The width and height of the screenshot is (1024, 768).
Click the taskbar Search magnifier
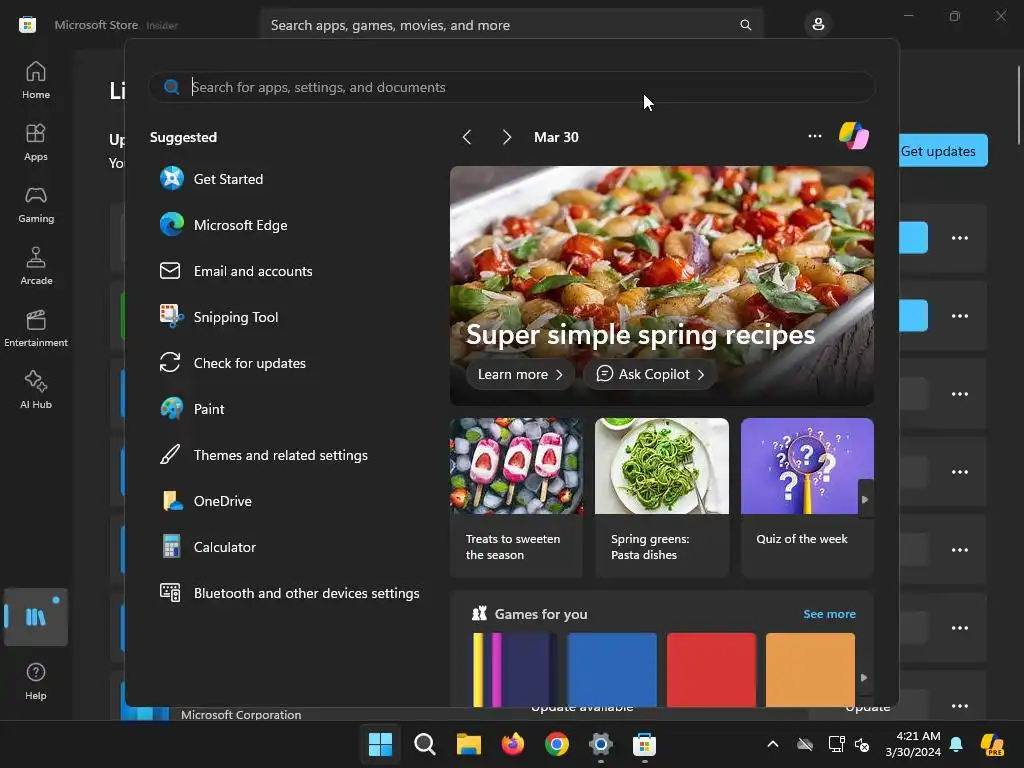[x=424, y=744]
